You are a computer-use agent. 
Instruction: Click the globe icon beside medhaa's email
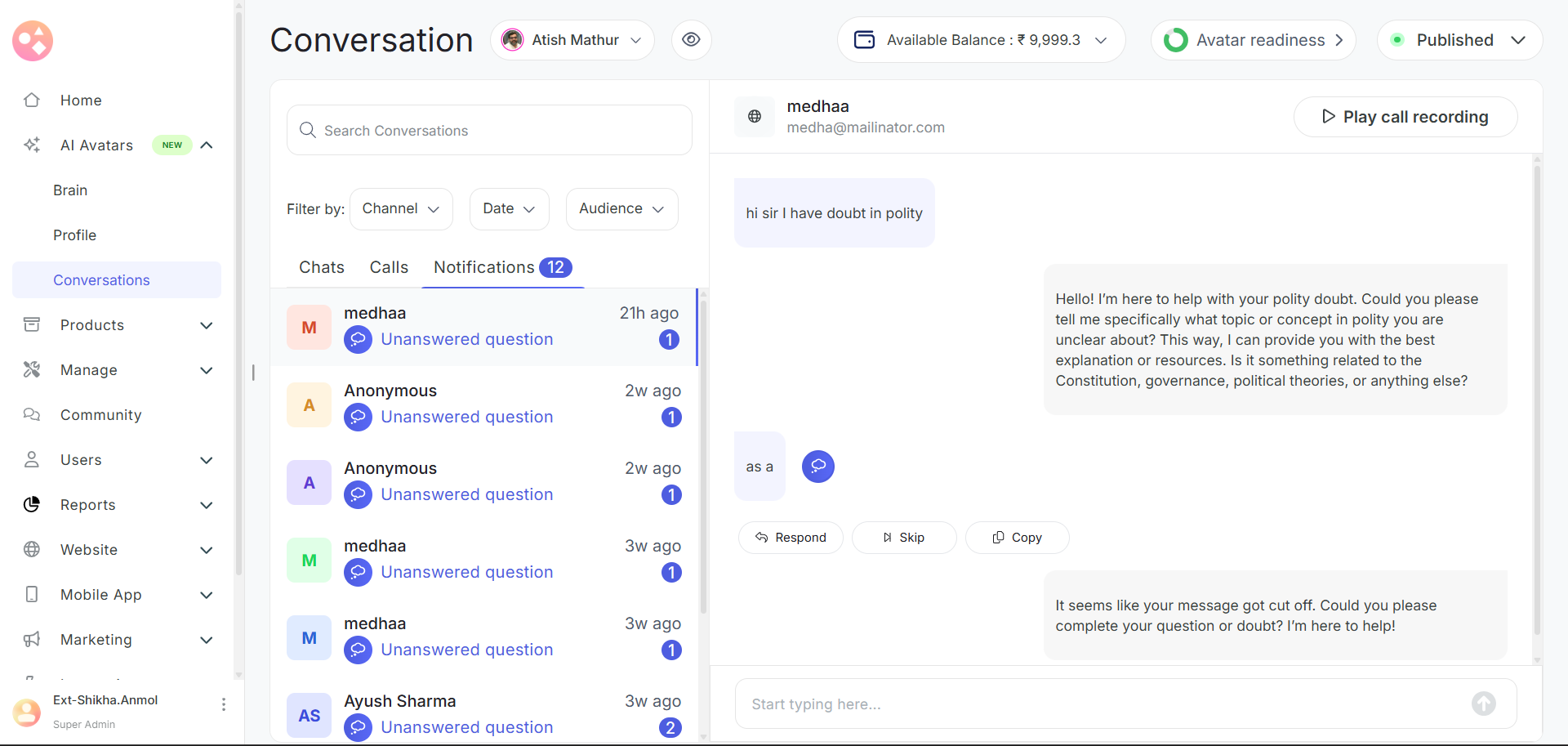pos(755,117)
